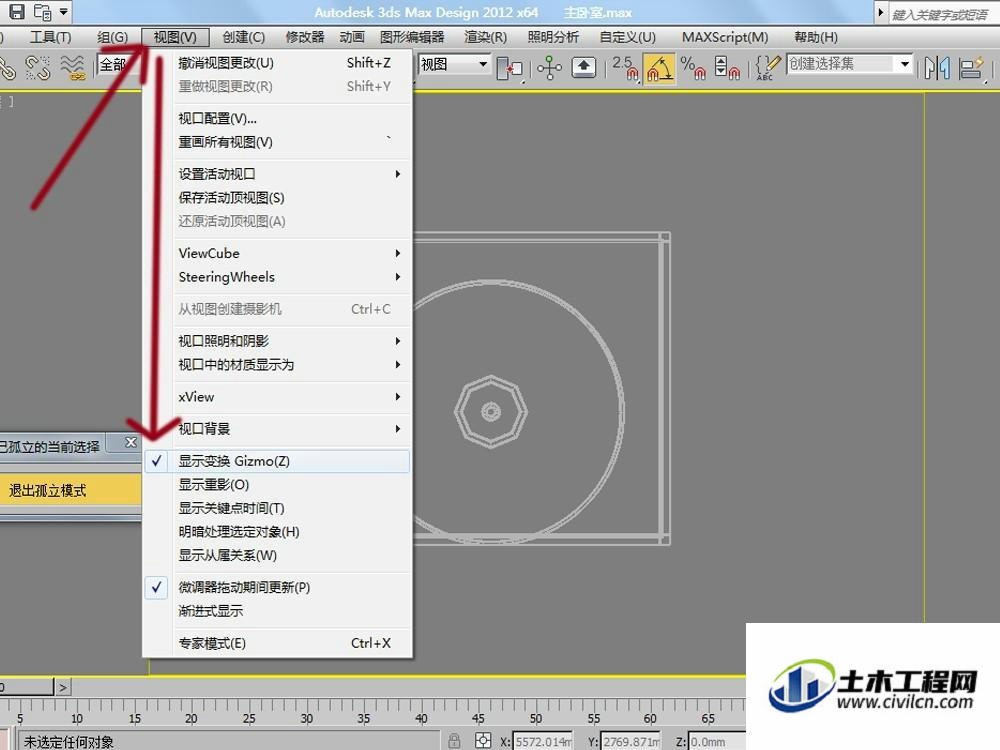
Task: Choose 视口配置(V)... menu entry
Action: (277, 119)
